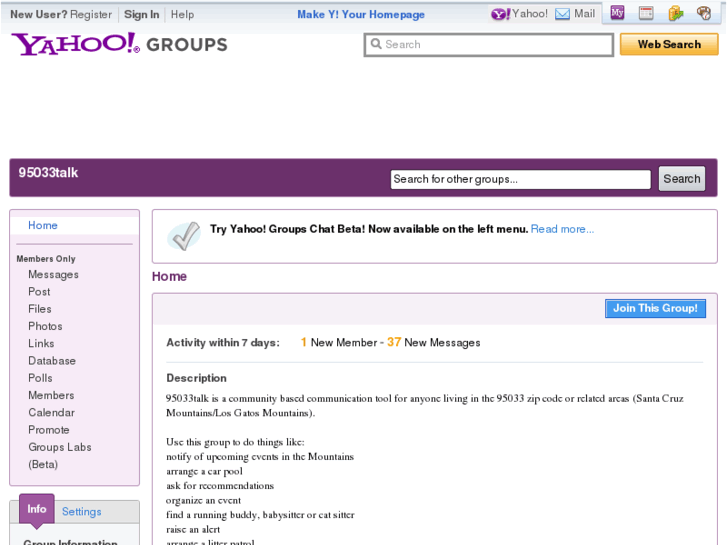The width and height of the screenshot is (727, 545).
Task: Open the calendar icon in top toolbar
Action: (646, 13)
